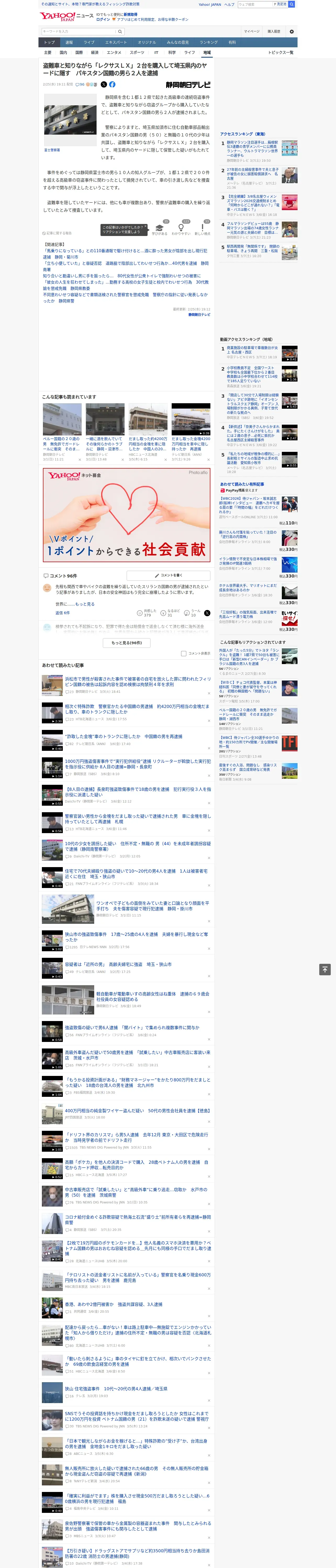This screenshot has height=1568, width=336.
Task: Open paid article 藤川さんも付箋を貼っていた
Action: click(x=248, y=534)
